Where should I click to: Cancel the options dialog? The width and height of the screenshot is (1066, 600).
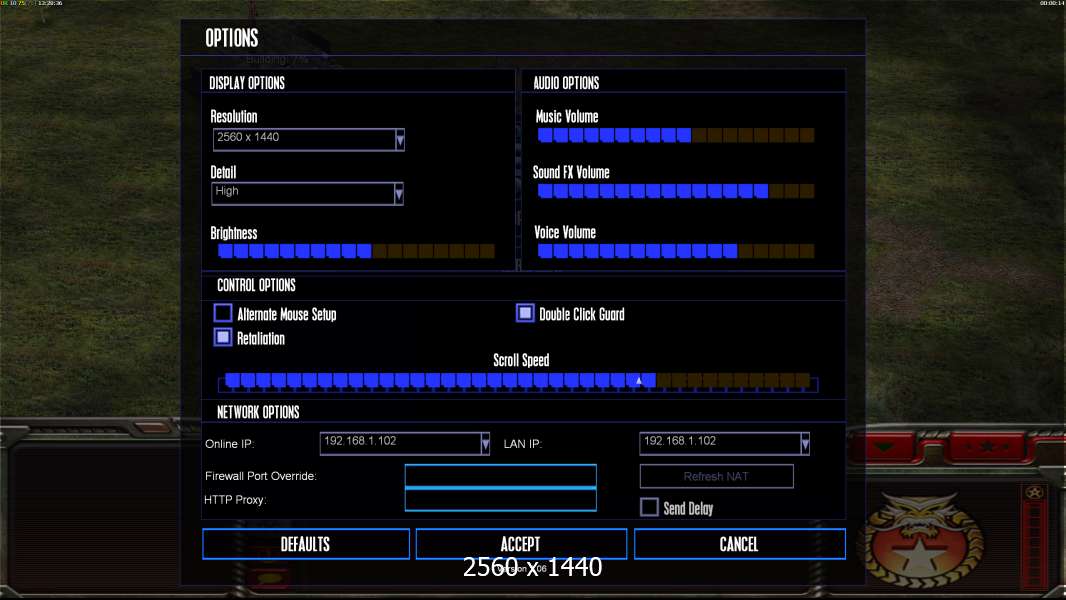[x=740, y=544]
